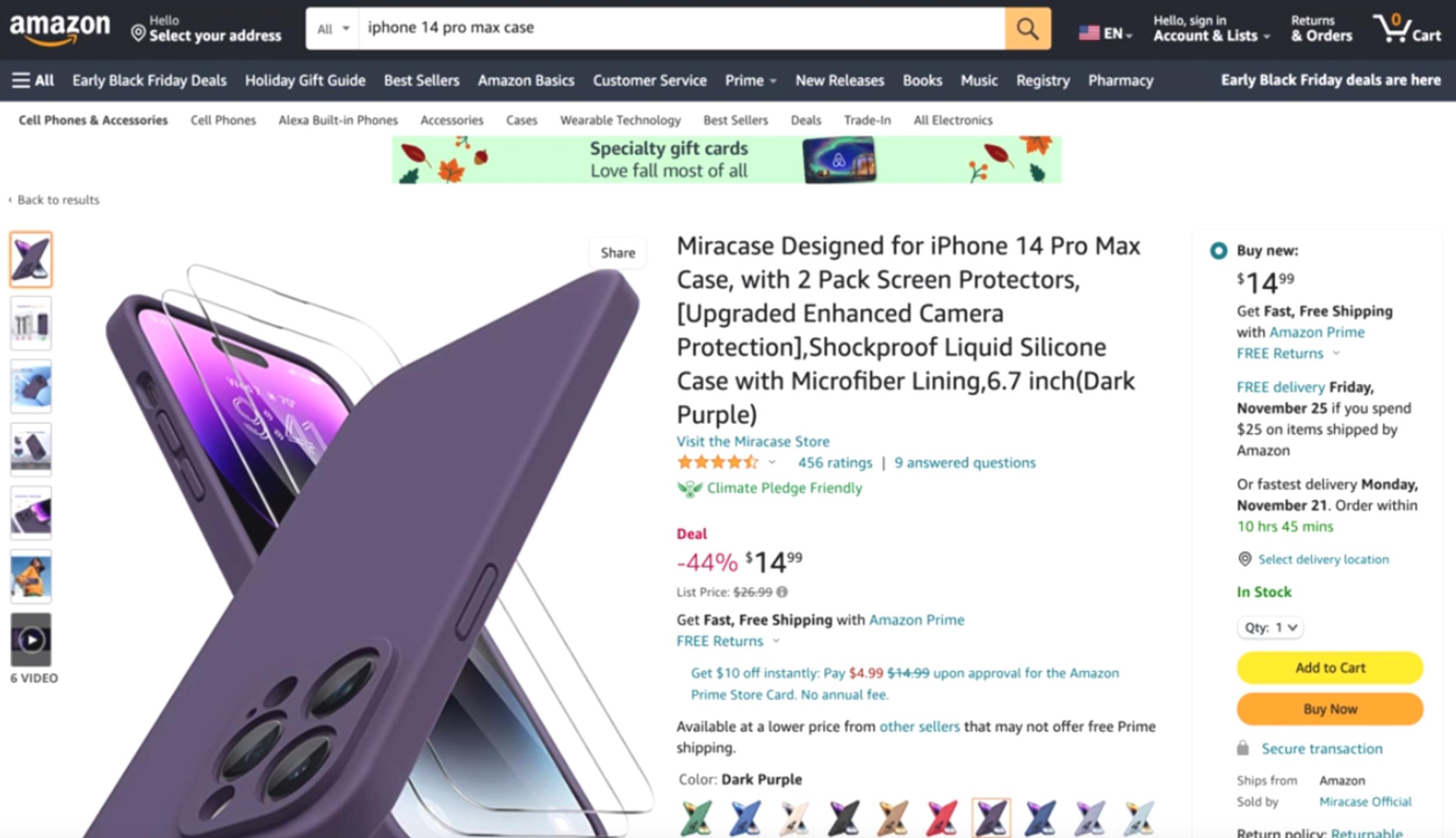Go to Amazon home via logo
Screen dimensions: 1456x838
60,28
